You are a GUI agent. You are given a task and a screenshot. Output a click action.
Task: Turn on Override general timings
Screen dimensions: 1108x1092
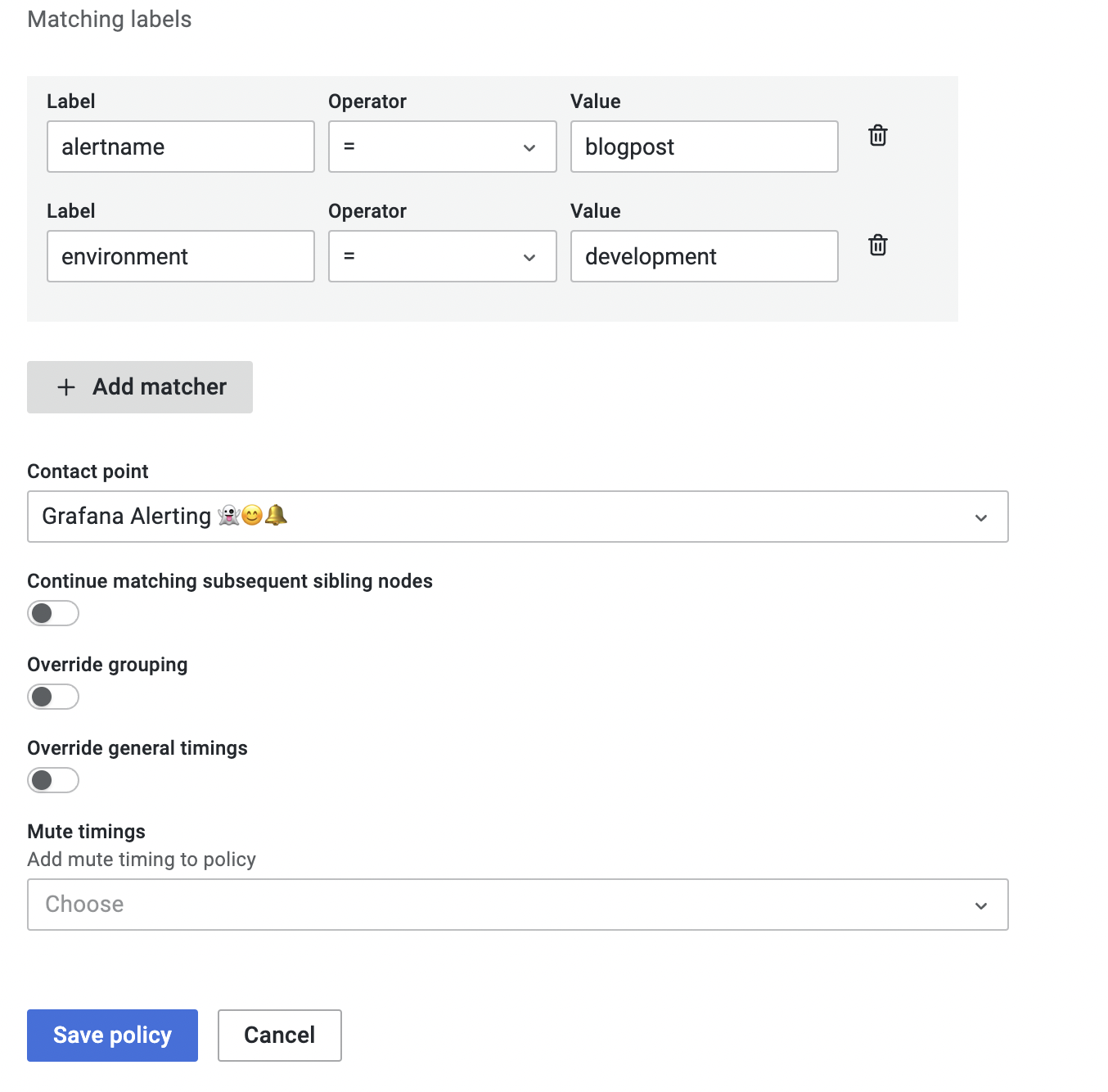53,780
